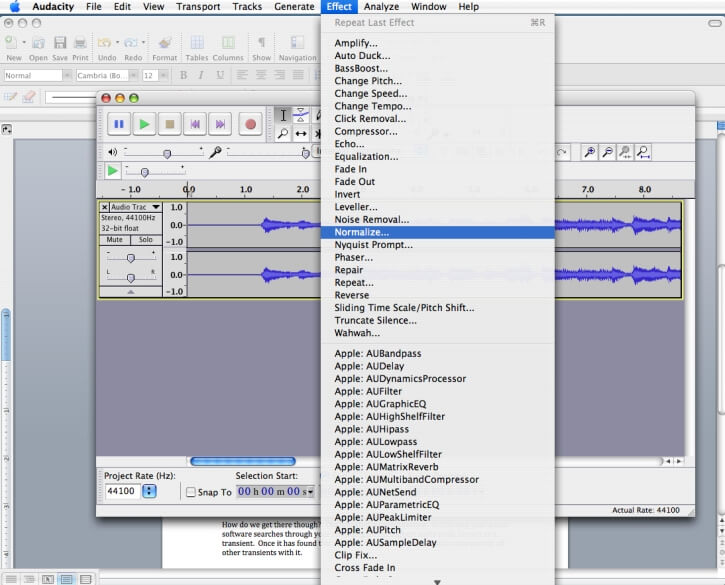Open the font size 12 dropdown
Image resolution: width=725 pixels, height=585 pixels.
pos(163,75)
